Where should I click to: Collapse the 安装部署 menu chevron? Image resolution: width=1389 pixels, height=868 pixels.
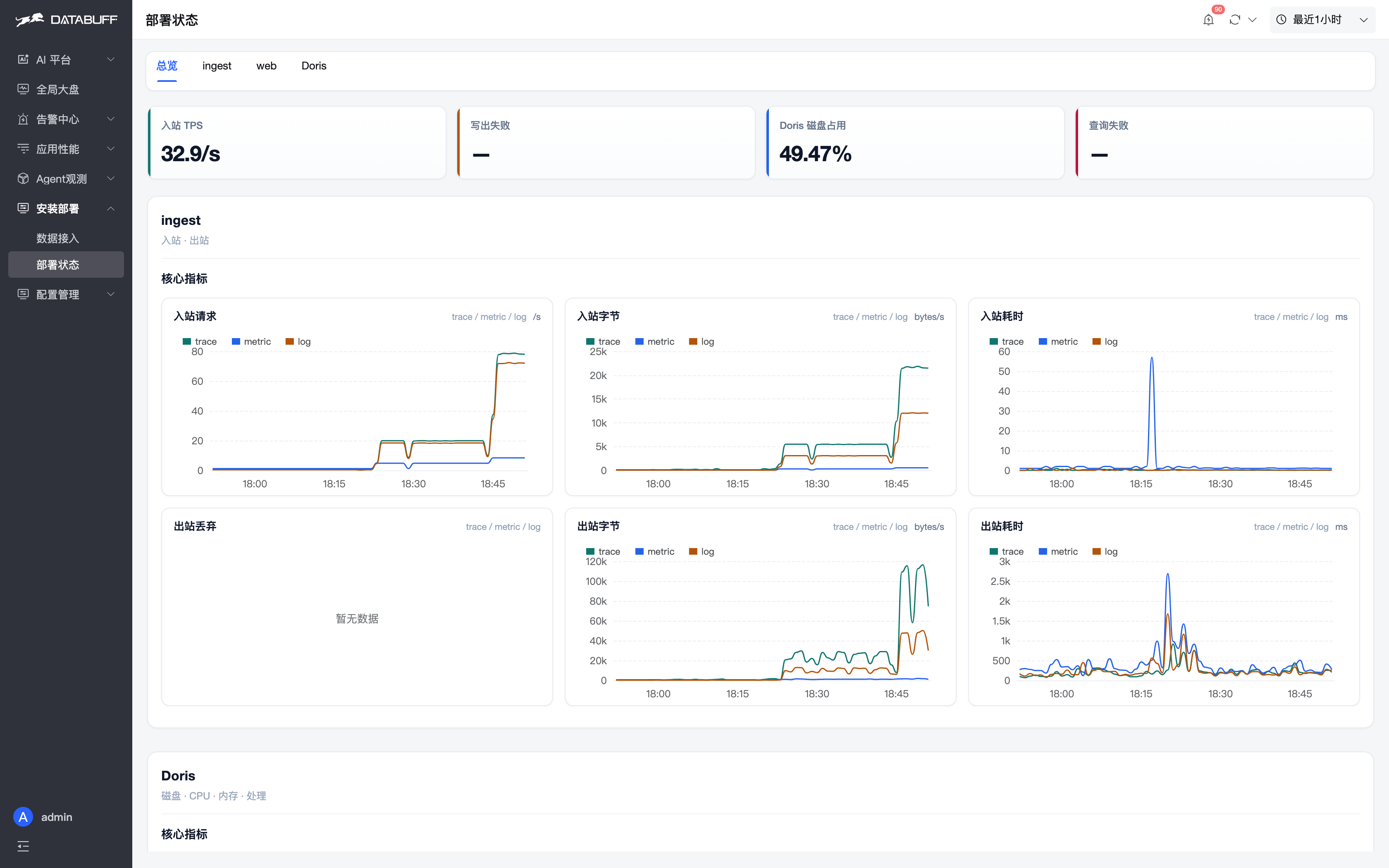[x=111, y=208]
